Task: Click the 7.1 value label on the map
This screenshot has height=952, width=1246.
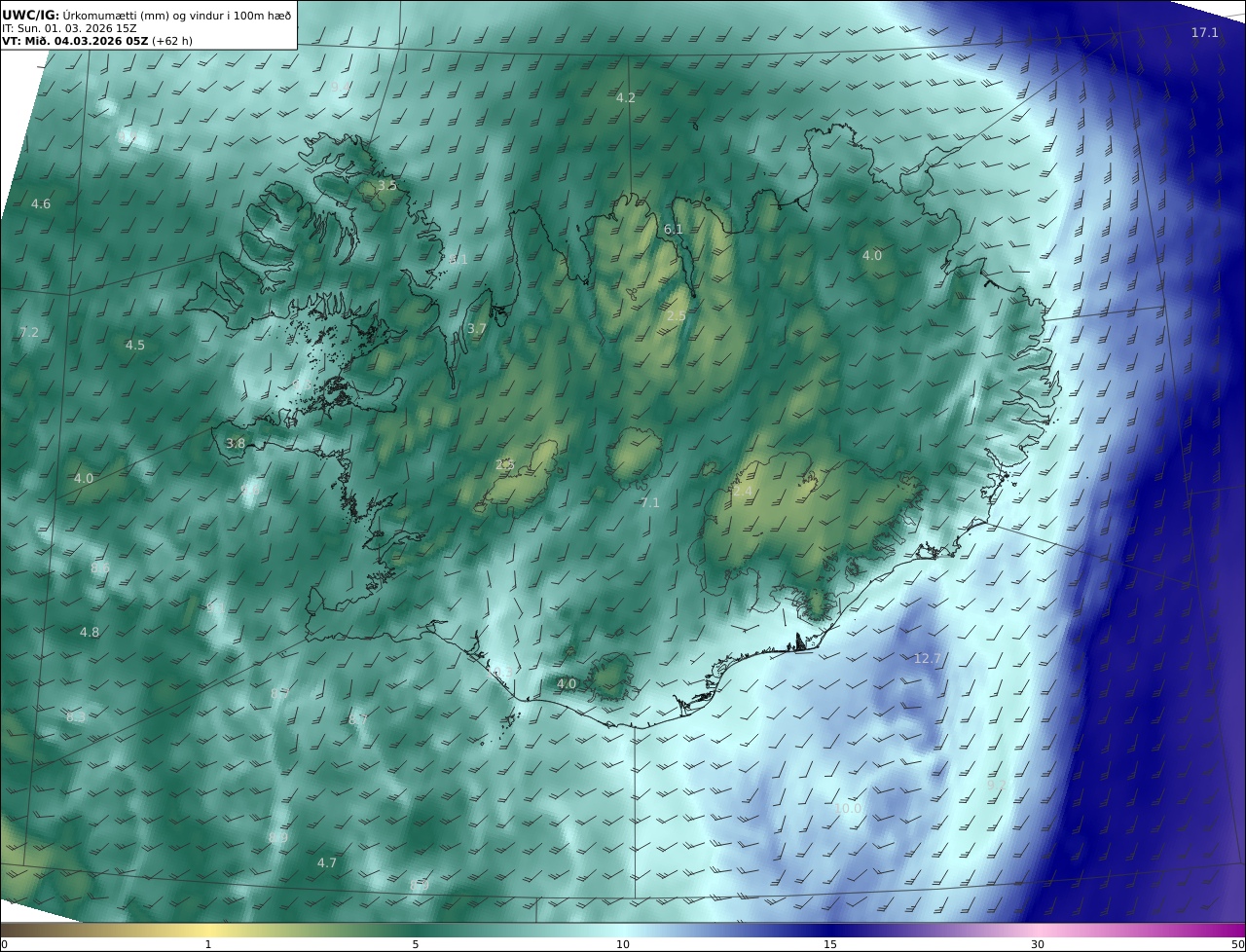Action: click(650, 503)
